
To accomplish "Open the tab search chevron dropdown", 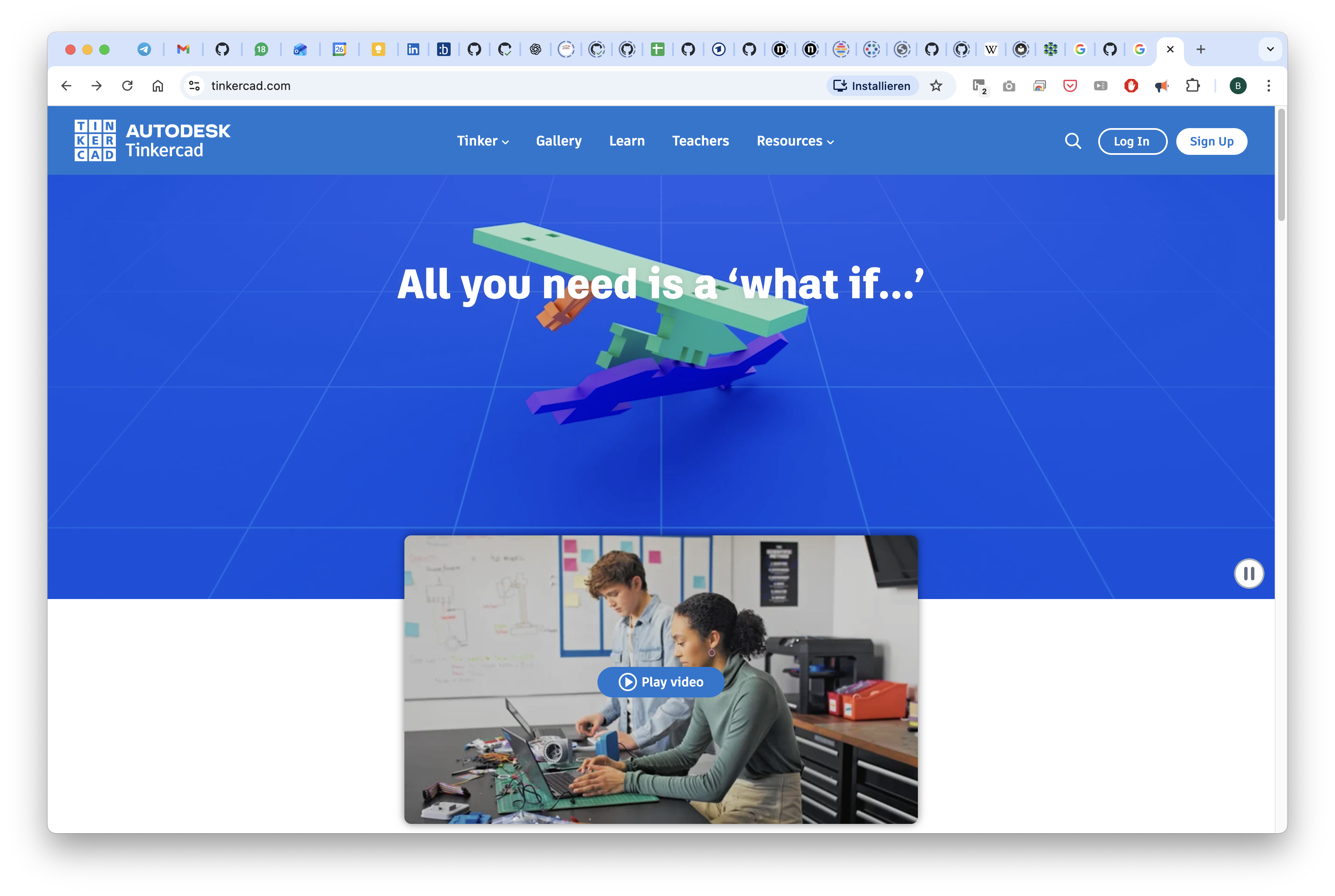I will point(1270,49).
